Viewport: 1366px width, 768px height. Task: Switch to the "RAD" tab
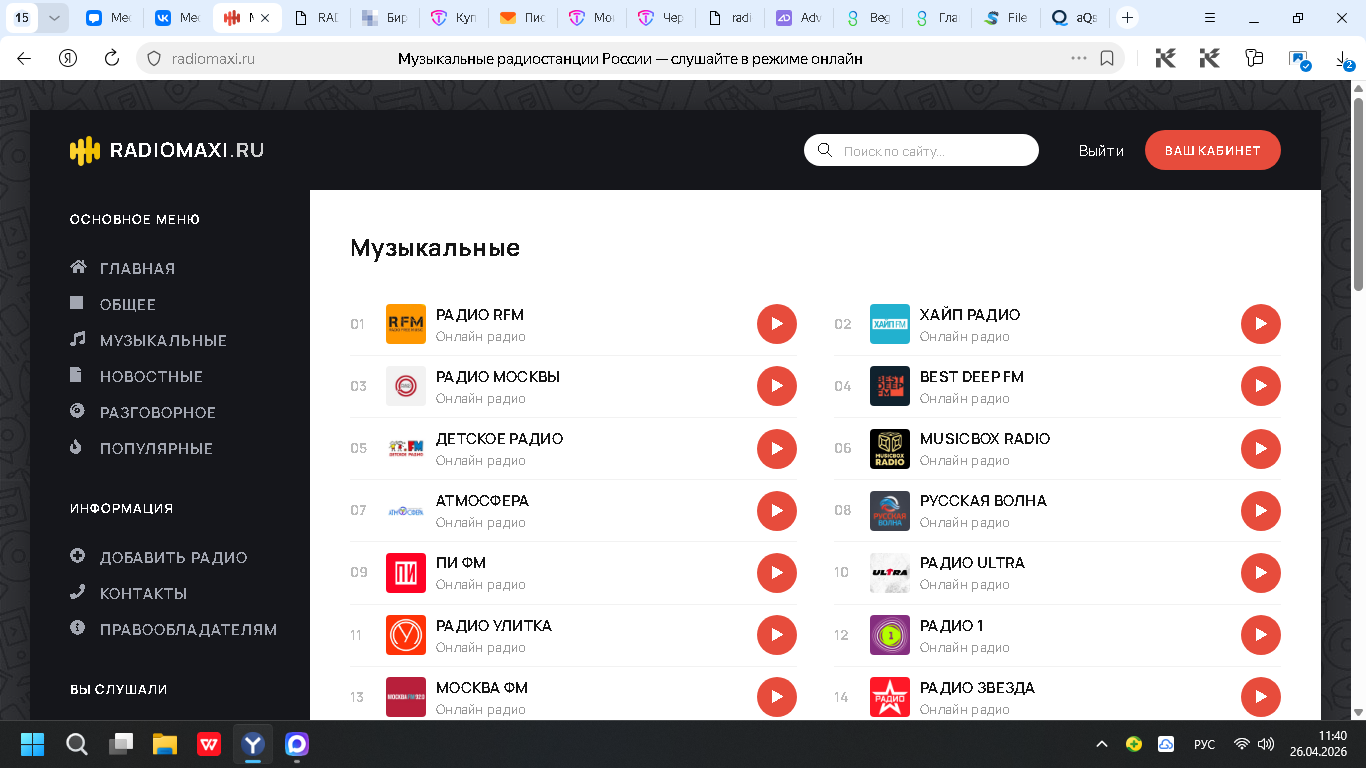[318, 18]
